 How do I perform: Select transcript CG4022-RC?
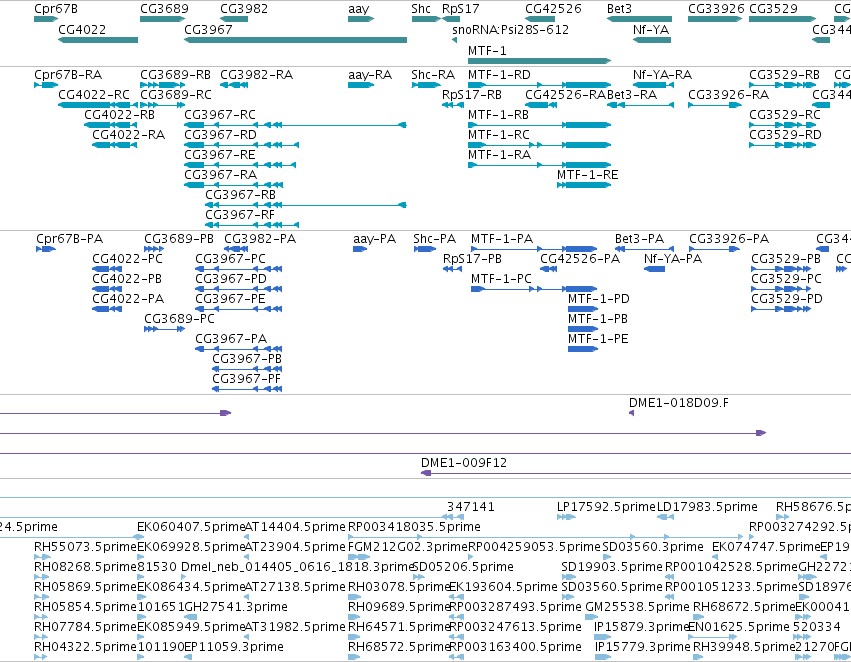click(94, 94)
